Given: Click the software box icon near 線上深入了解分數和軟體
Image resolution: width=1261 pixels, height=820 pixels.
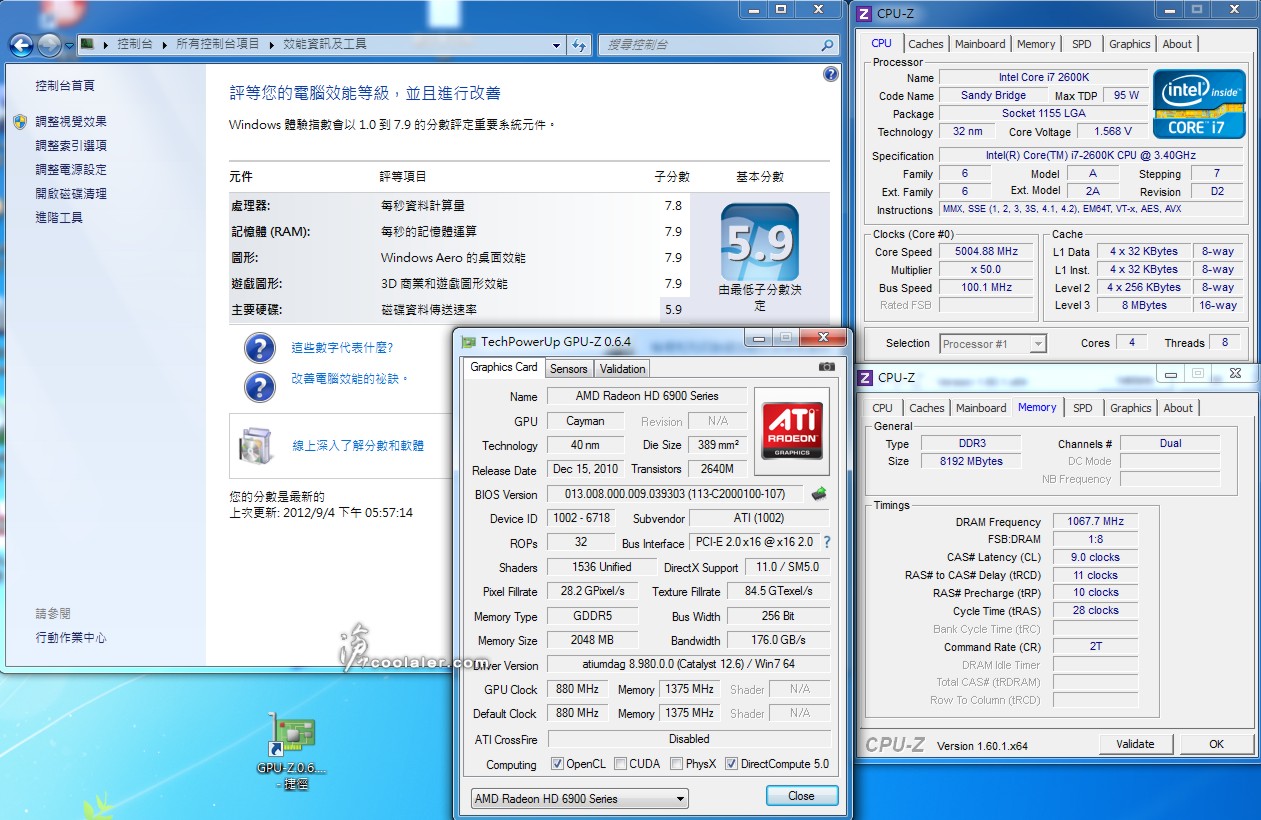Looking at the screenshot, I should coord(256,445).
